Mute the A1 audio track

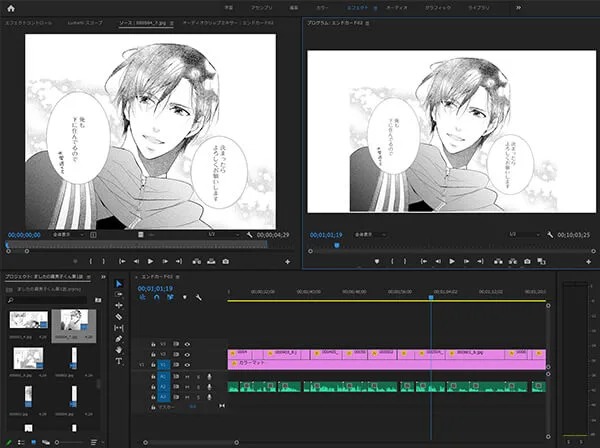(x=187, y=377)
